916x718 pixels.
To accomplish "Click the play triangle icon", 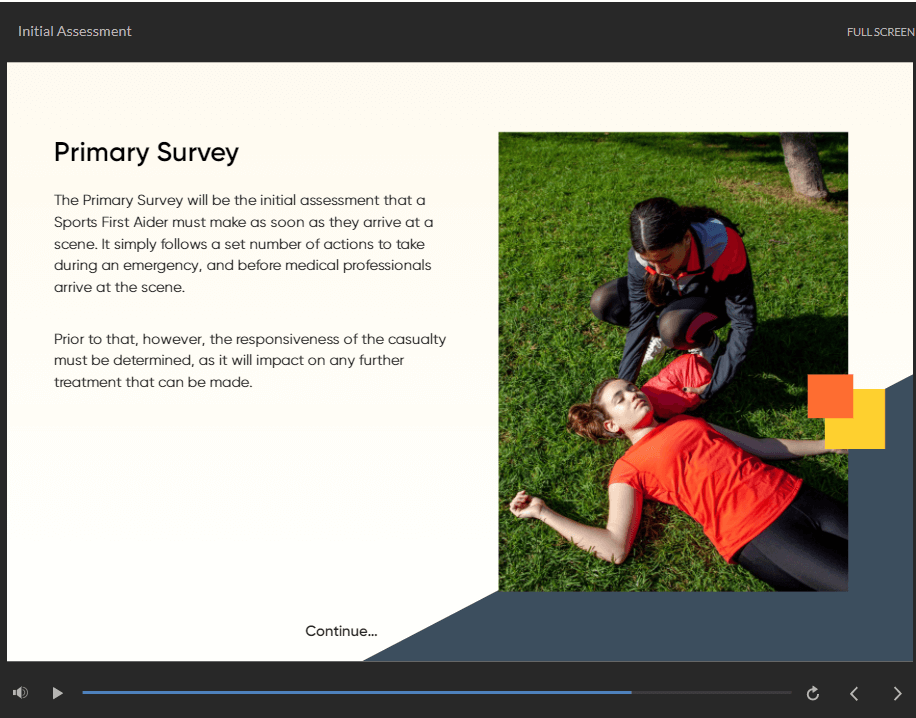I will click(x=57, y=692).
